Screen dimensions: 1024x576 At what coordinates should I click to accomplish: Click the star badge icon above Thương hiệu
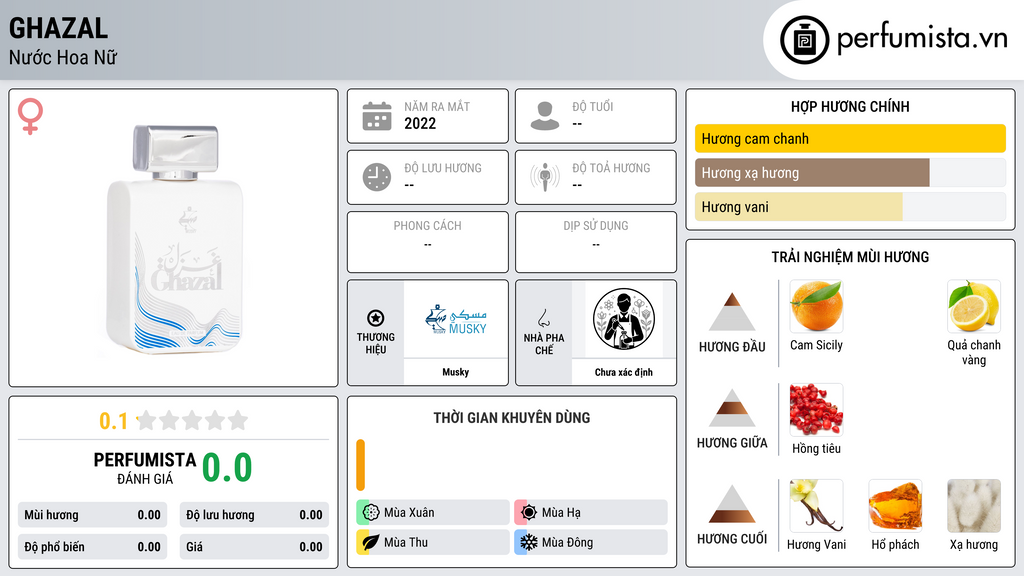coord(376,318)
